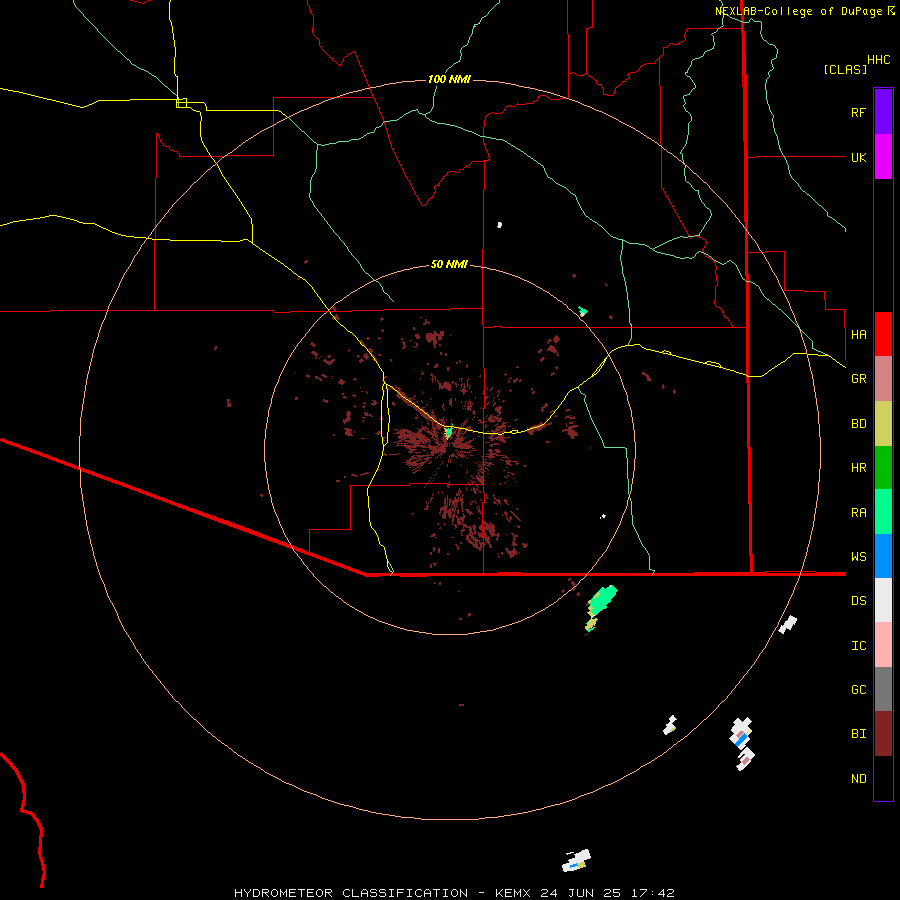Viewport: 900px width, 900px height.
Task: Click the GC gray legend color swatch
Action: (883, 689)
